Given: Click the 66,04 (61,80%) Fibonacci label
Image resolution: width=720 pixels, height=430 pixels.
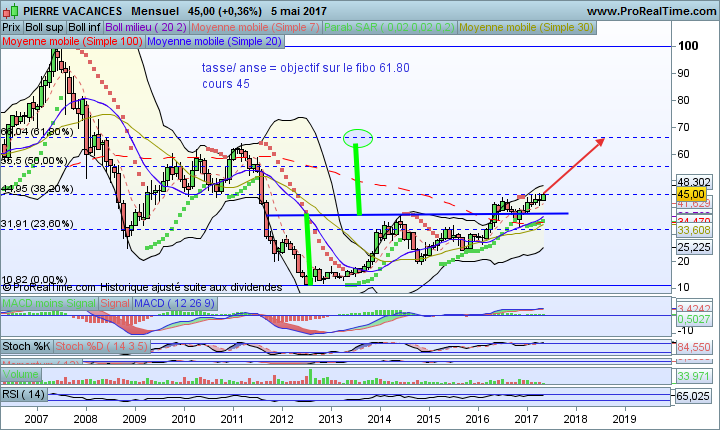Looking at the screenshot, I should click(x=37, y=132).
